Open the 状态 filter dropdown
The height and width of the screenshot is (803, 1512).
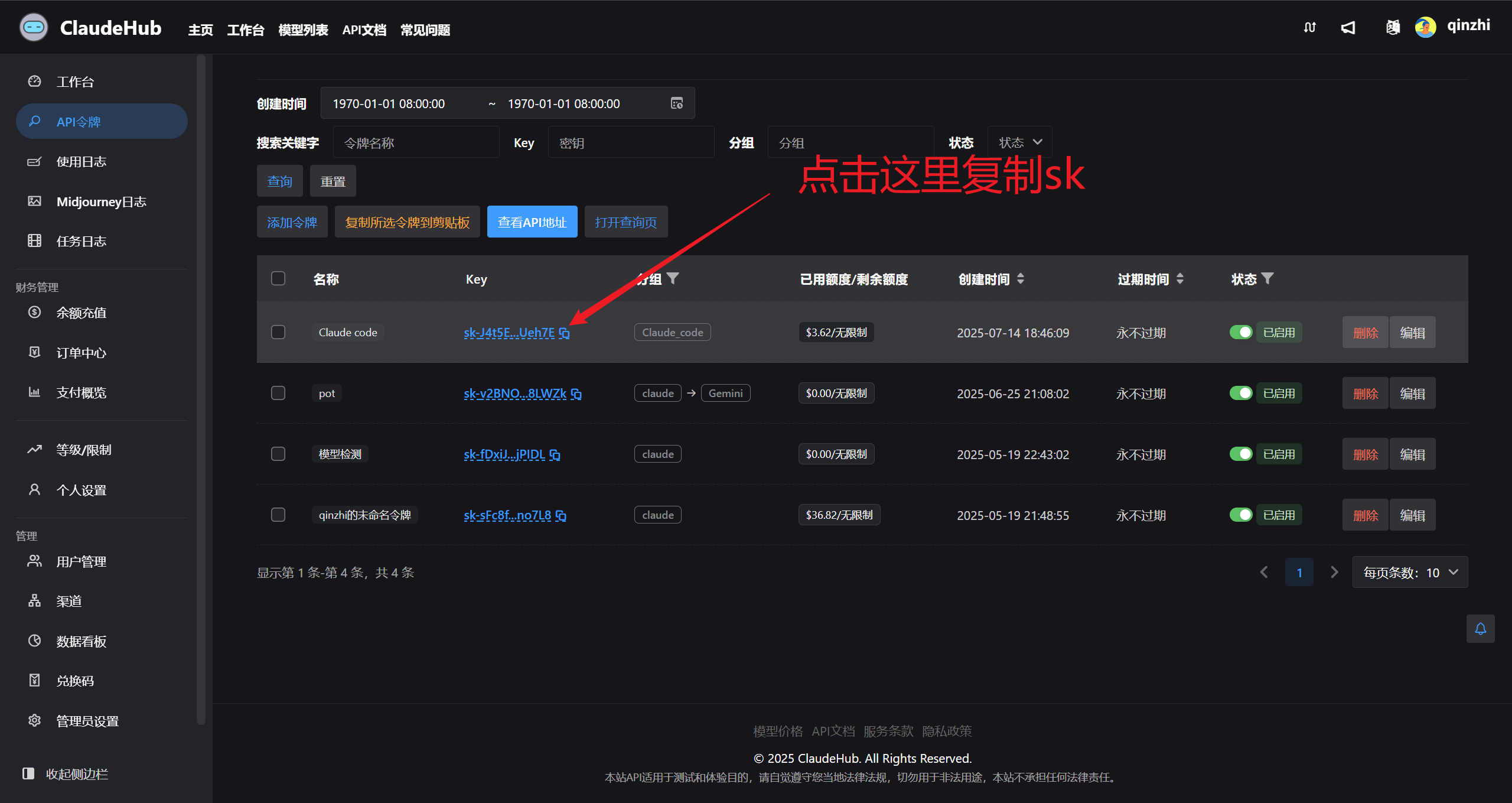[x=1019, y=142]
